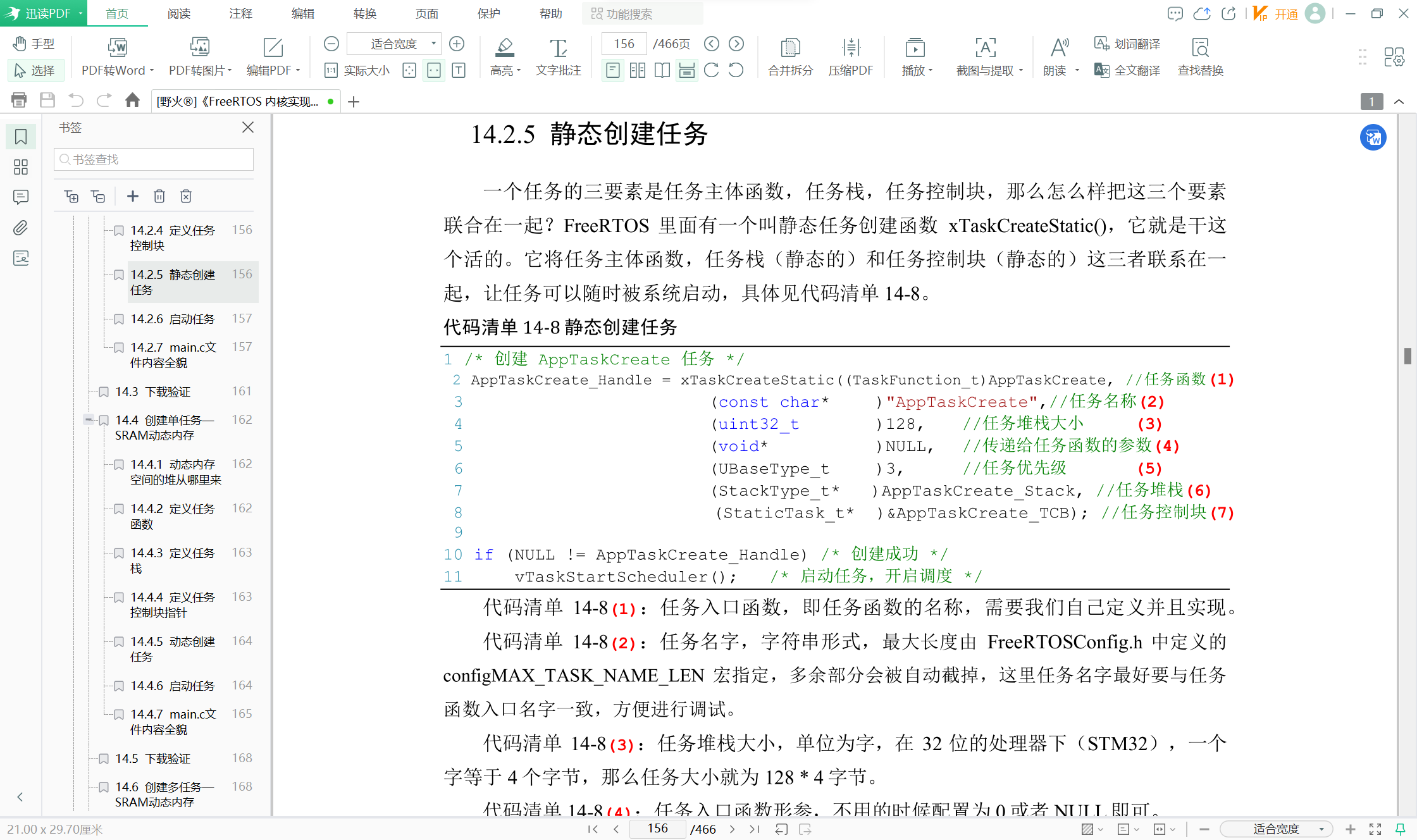1417x840 pixels.
Task: Open Merge and Split tool
Action: point(790,58)
